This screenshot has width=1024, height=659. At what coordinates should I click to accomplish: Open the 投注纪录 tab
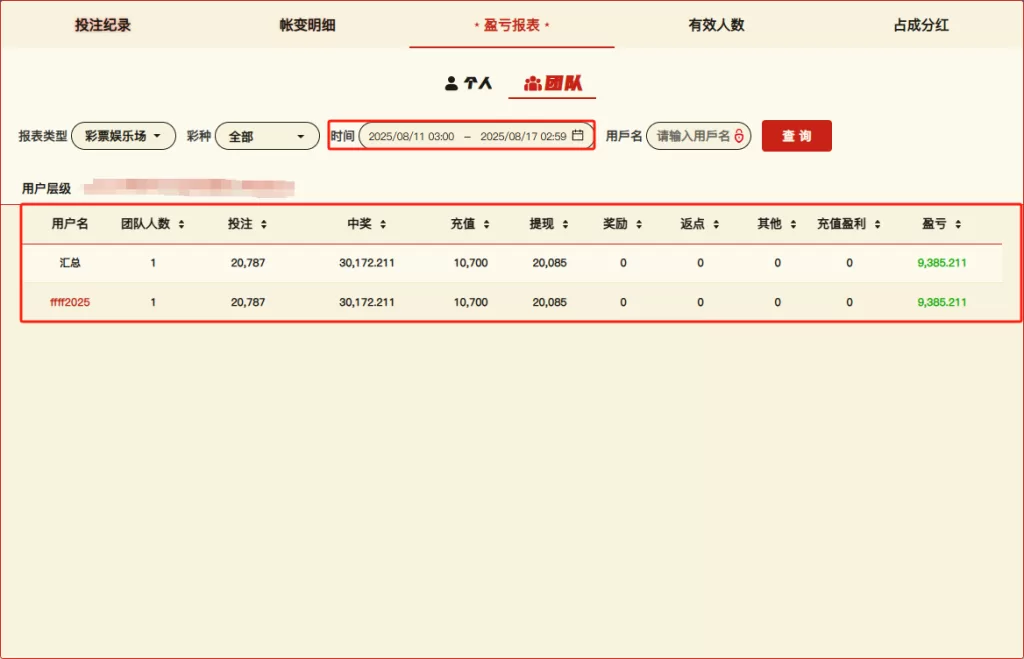(103, 25)
